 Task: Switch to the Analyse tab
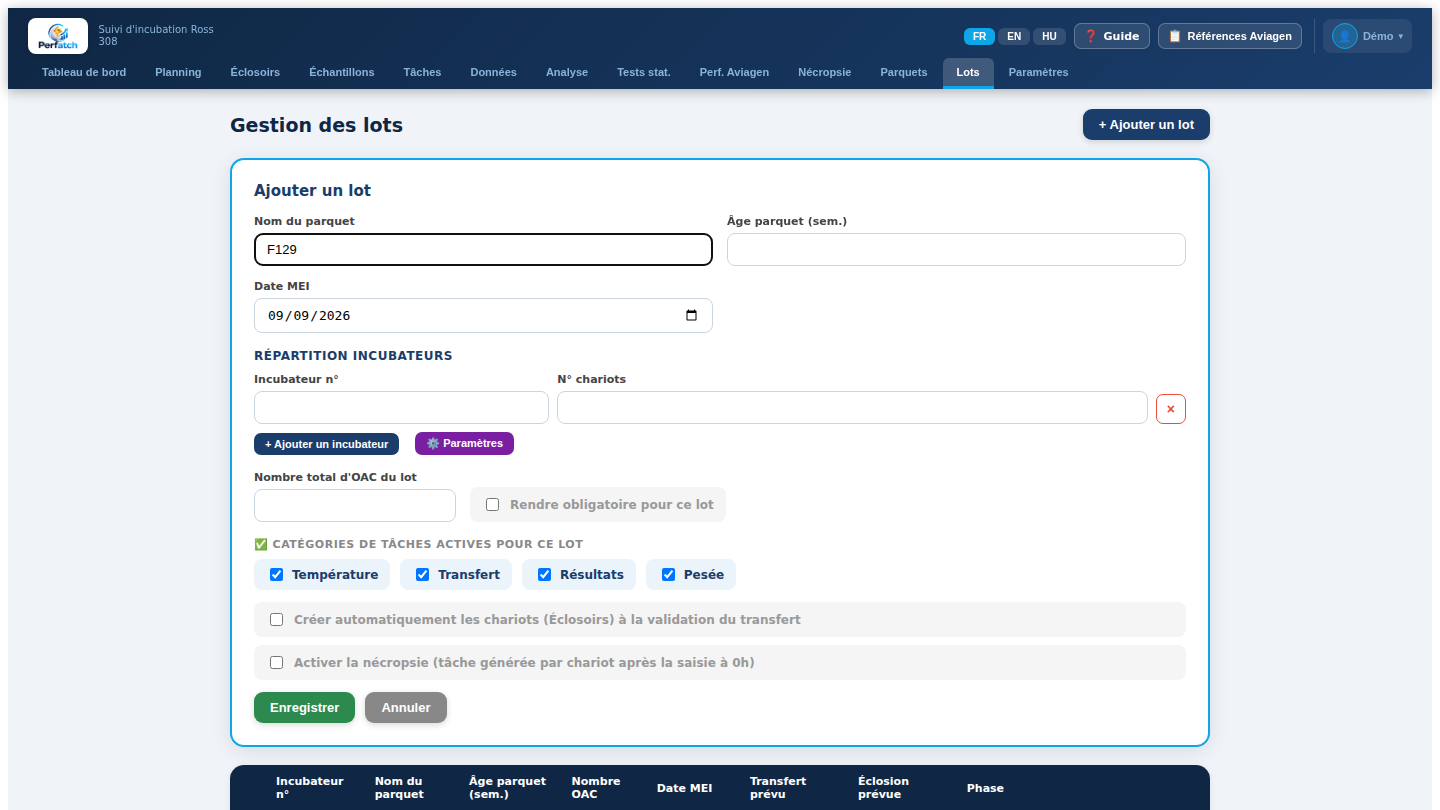(567, 72)
